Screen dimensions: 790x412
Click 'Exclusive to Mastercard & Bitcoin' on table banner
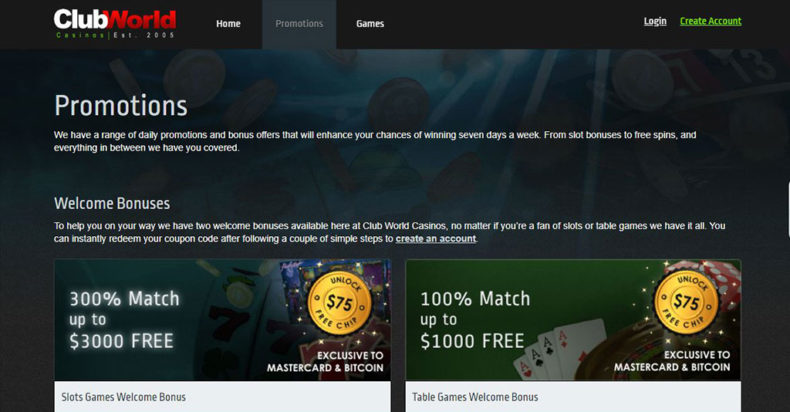[x=672, y=361]
